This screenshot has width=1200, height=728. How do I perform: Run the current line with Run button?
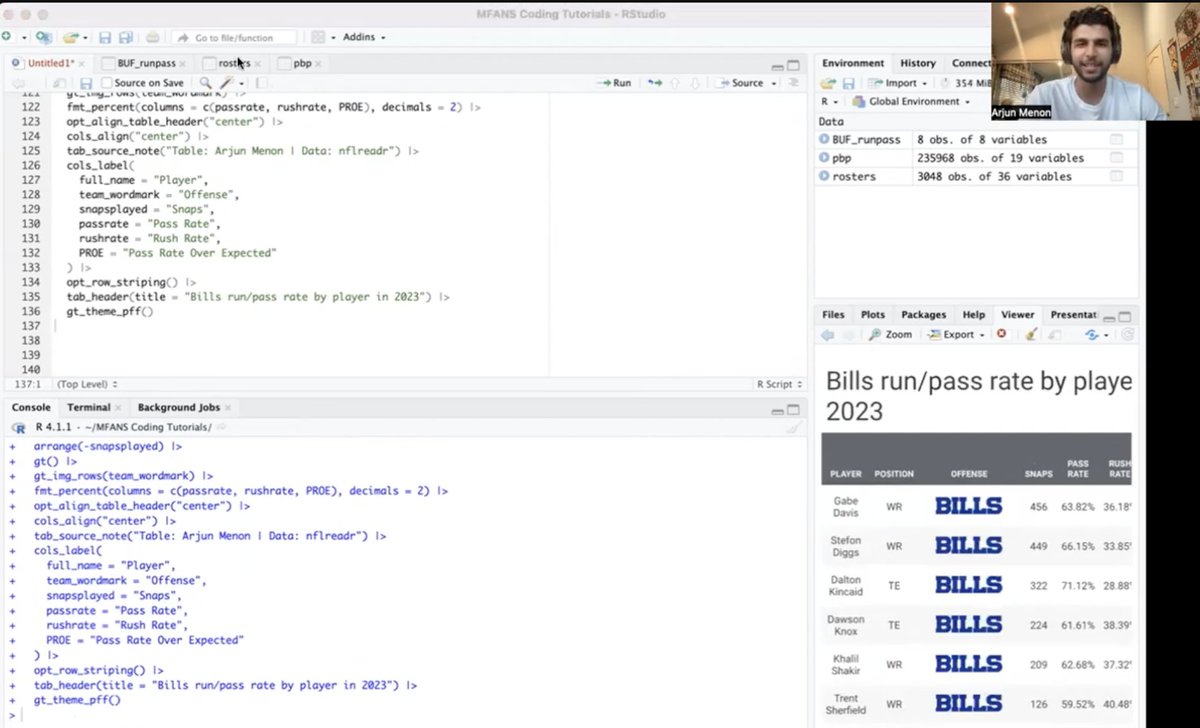click(x=612, y=83)
